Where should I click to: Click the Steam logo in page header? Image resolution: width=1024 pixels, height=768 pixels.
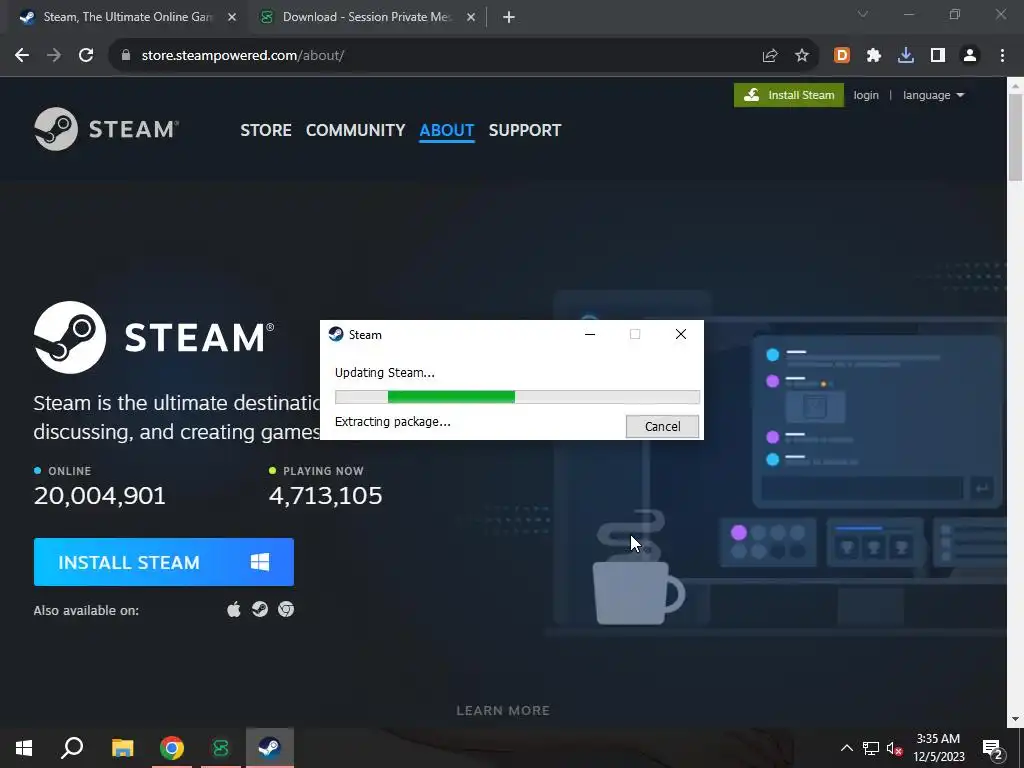coord(106,129)
